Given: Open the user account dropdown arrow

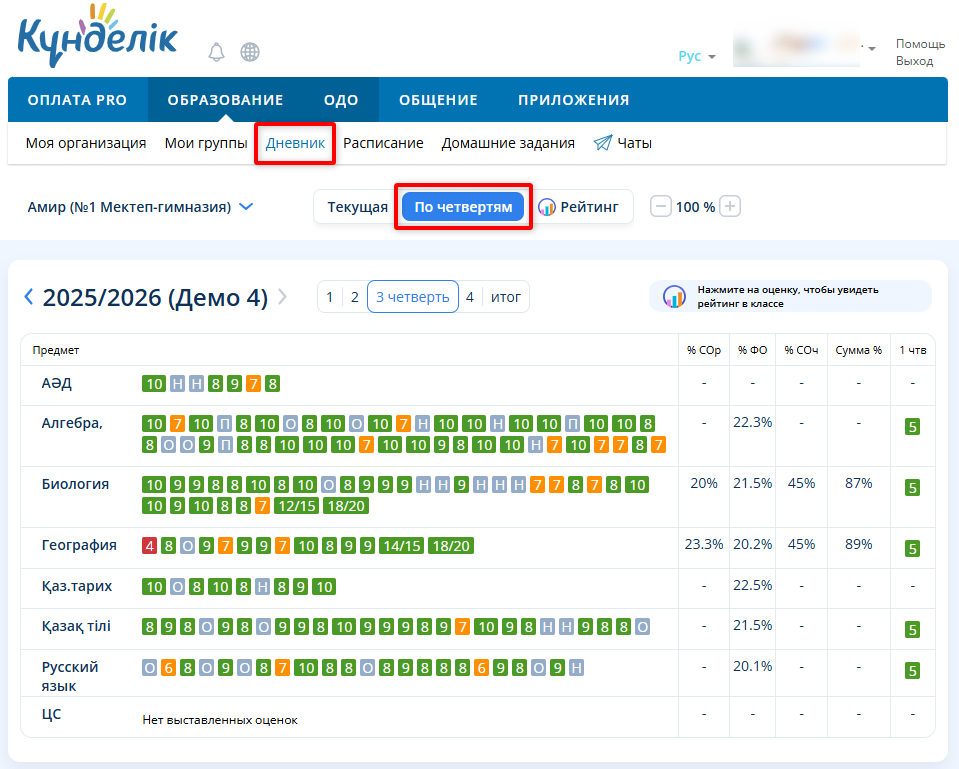Looking at the screenshot, I should (x=872, y=48).
